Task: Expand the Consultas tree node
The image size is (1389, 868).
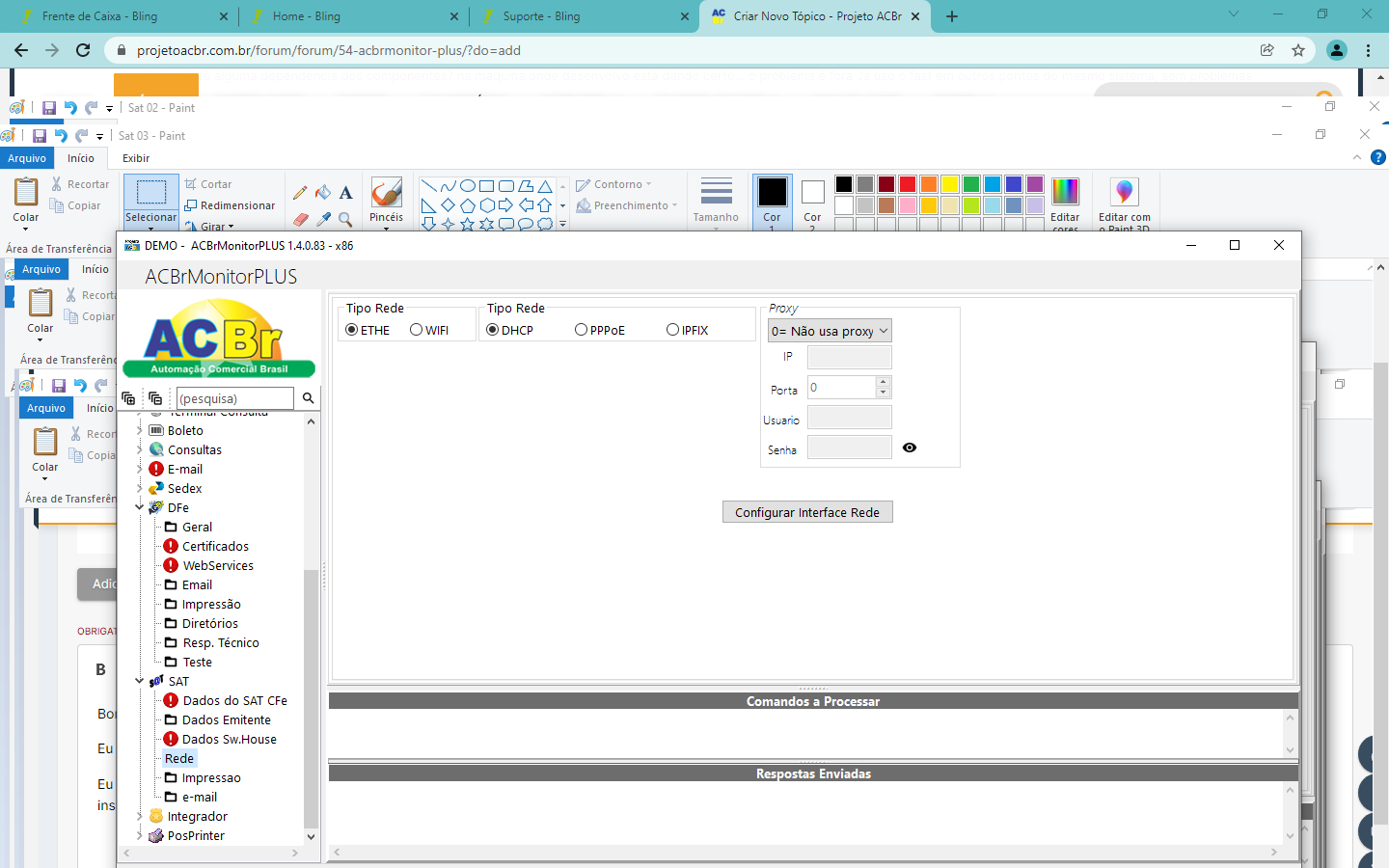Action: tap(140, 449)
